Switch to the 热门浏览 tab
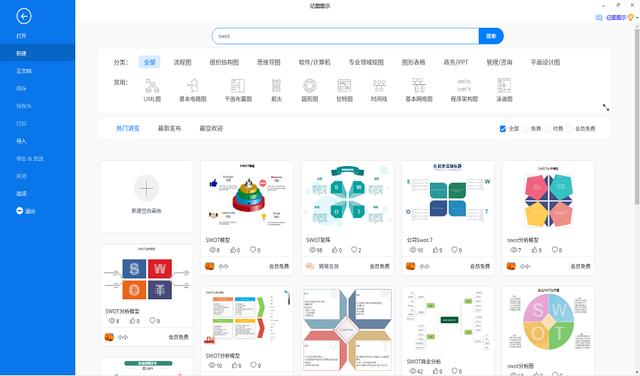 pyautogui.click(x=128, y=128)
